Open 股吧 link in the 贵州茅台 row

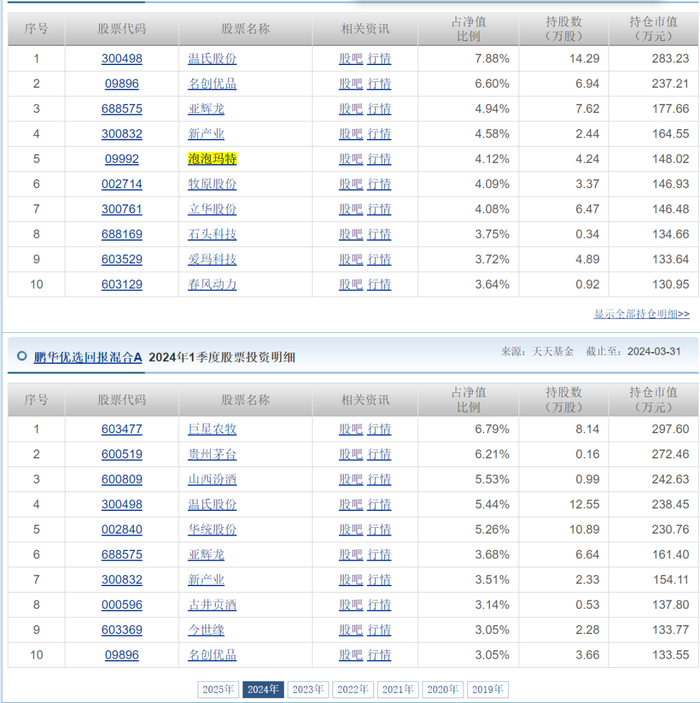pos(351,454)
